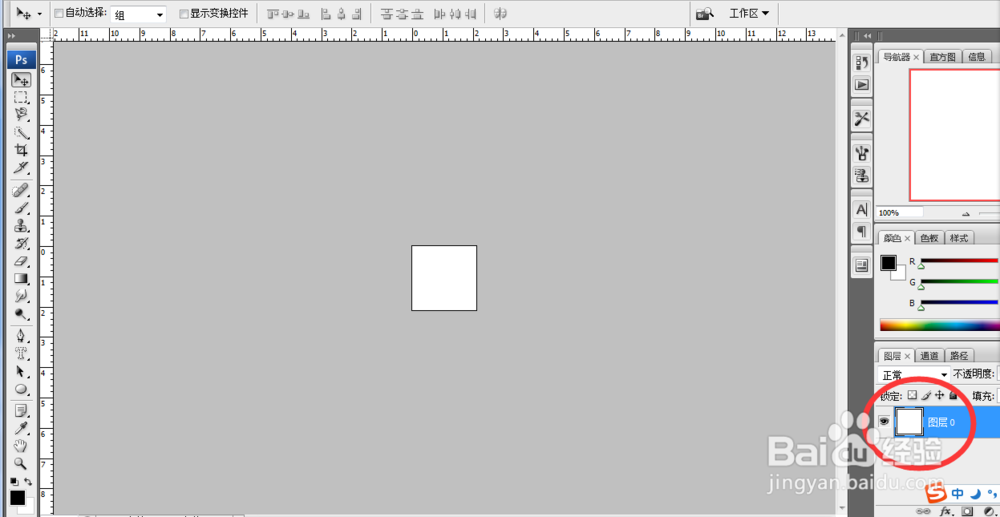This screenshot has width=1000, height=517.
Task: Open the 组 auto-select dropdown
Action: point(138,14)
